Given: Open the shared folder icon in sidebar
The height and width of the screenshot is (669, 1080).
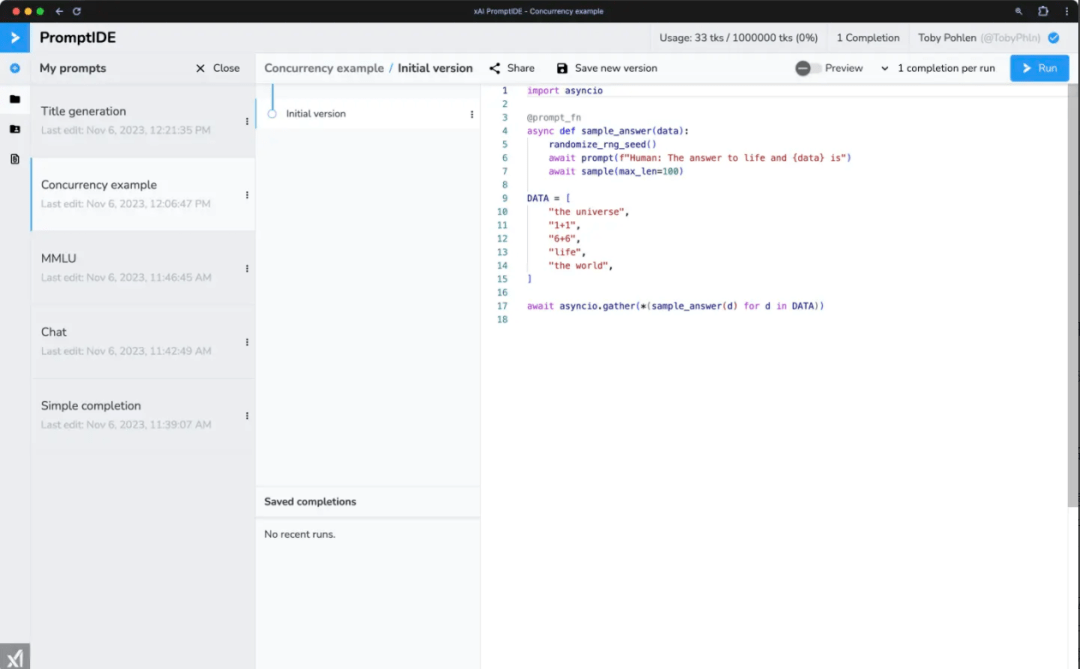Looking at the screenshot, I should point(15,129).
